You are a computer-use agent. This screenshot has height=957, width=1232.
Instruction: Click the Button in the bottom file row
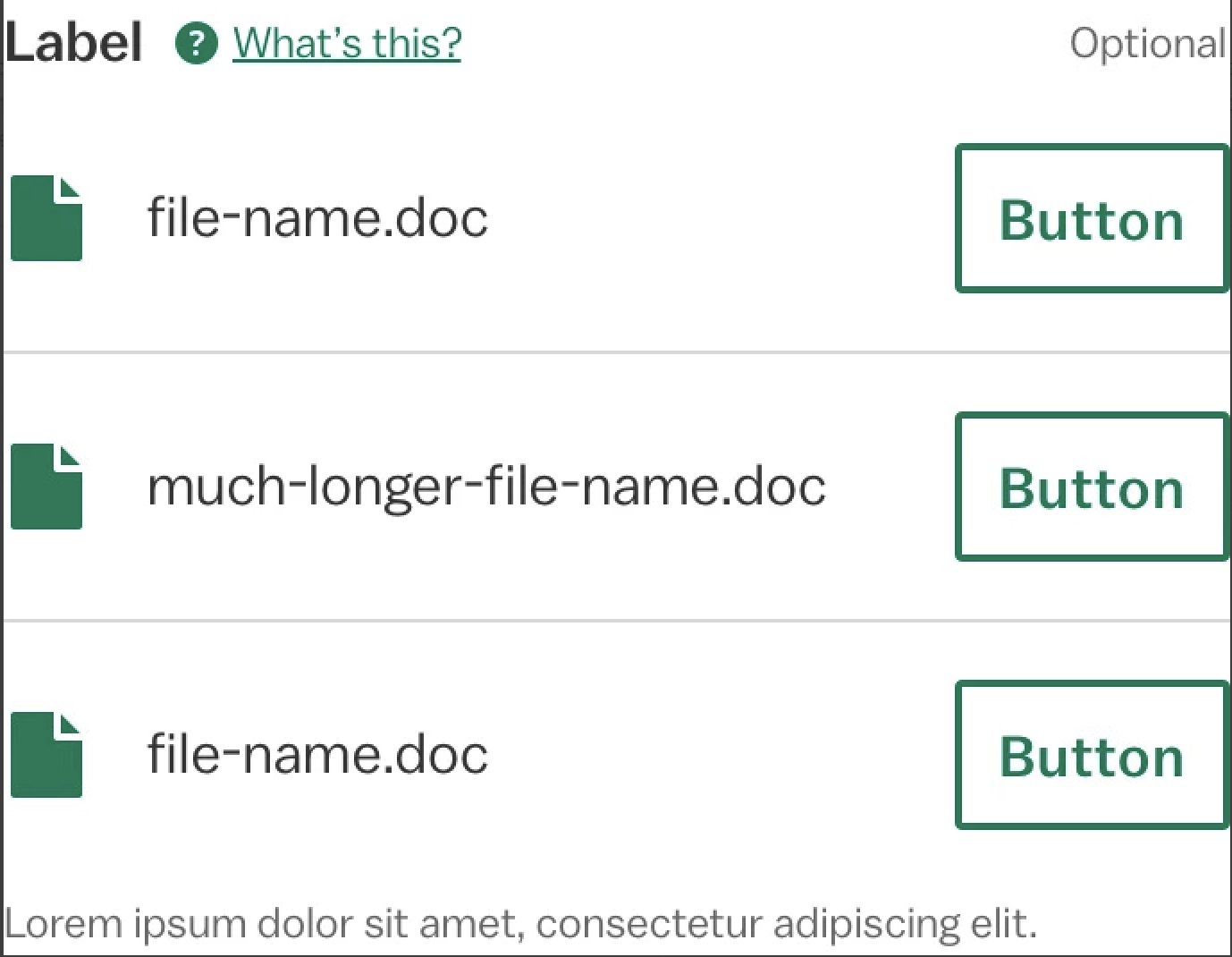tap(1091, 755)
